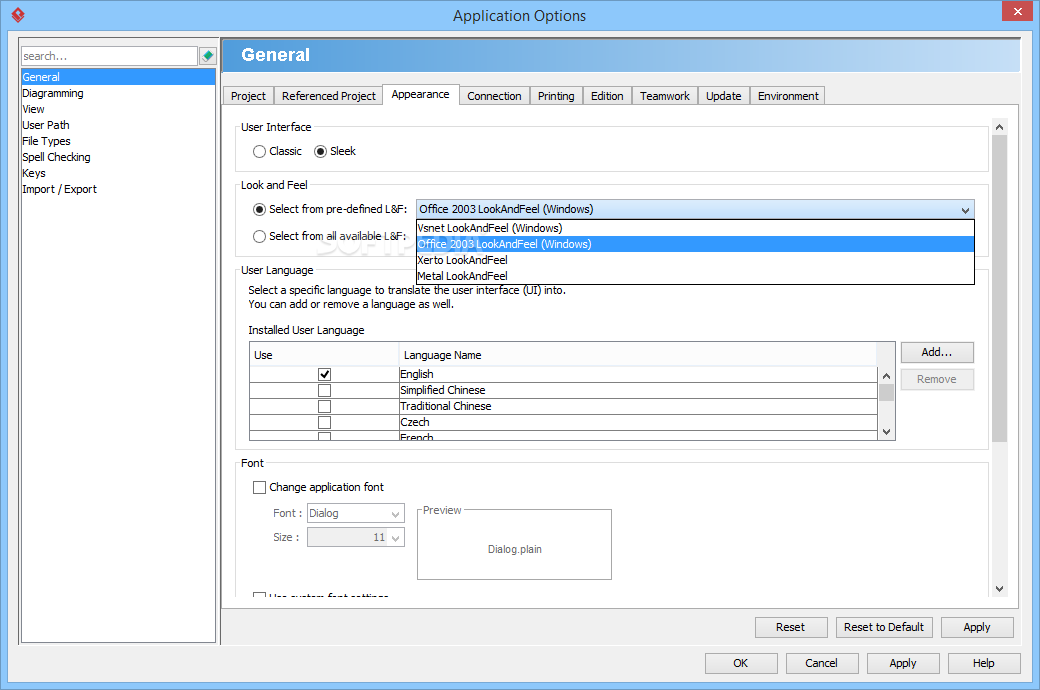Enable the Czech language Use checkbox
This screenshot has height=690, width=1040.
point(324,422)
